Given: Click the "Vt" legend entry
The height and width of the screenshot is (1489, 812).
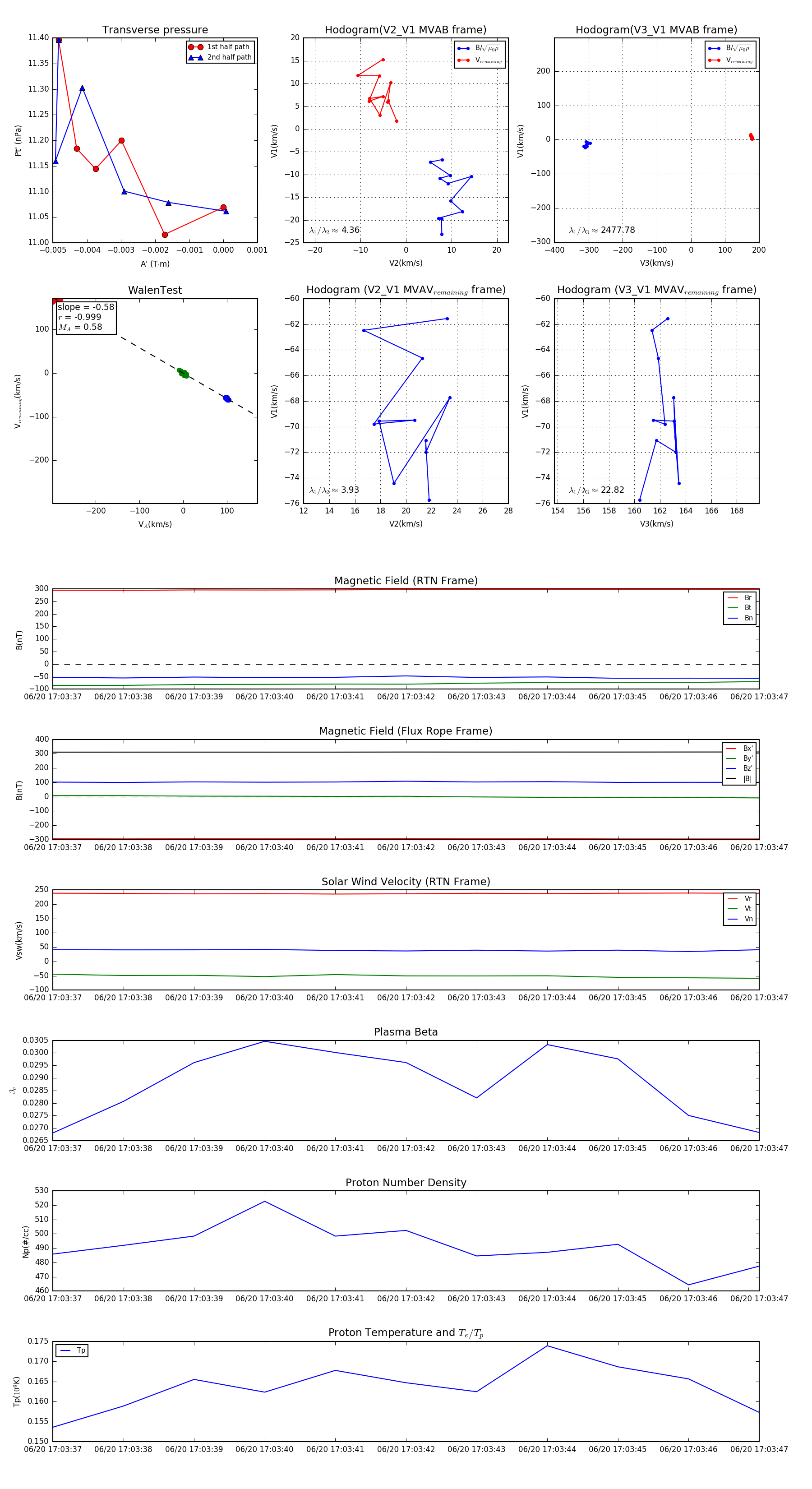Looking at the screenshot, I should coord(740,909).
